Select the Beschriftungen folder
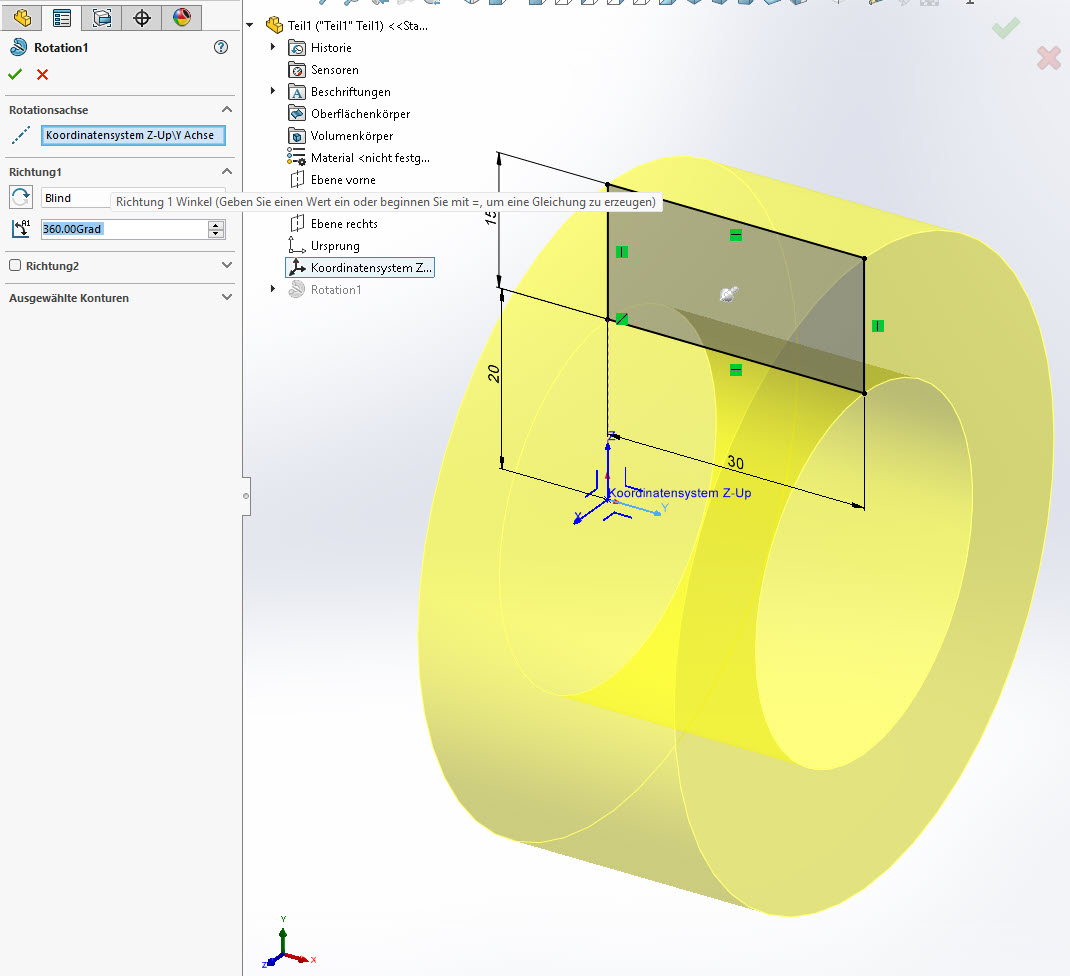Screen dimensions: 1070x976 (x=339, y=91)
